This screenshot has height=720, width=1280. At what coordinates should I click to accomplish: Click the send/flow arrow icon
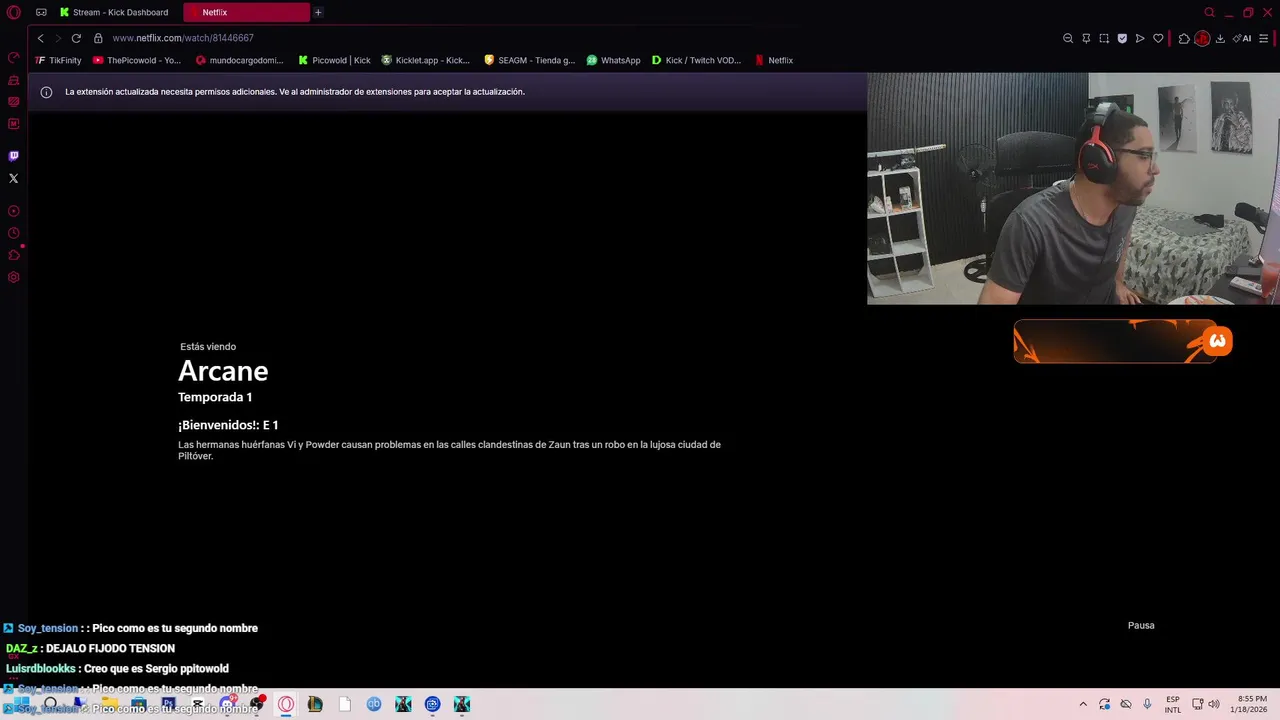tap(1140, 38)
